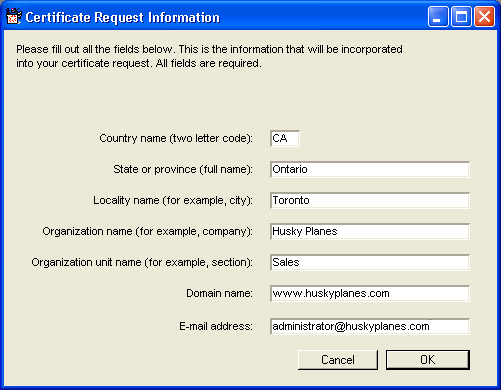This screenshot has width=501, height=390.
Task: Select the State or province field with Ontario
Action: click(x=370, y=169)
